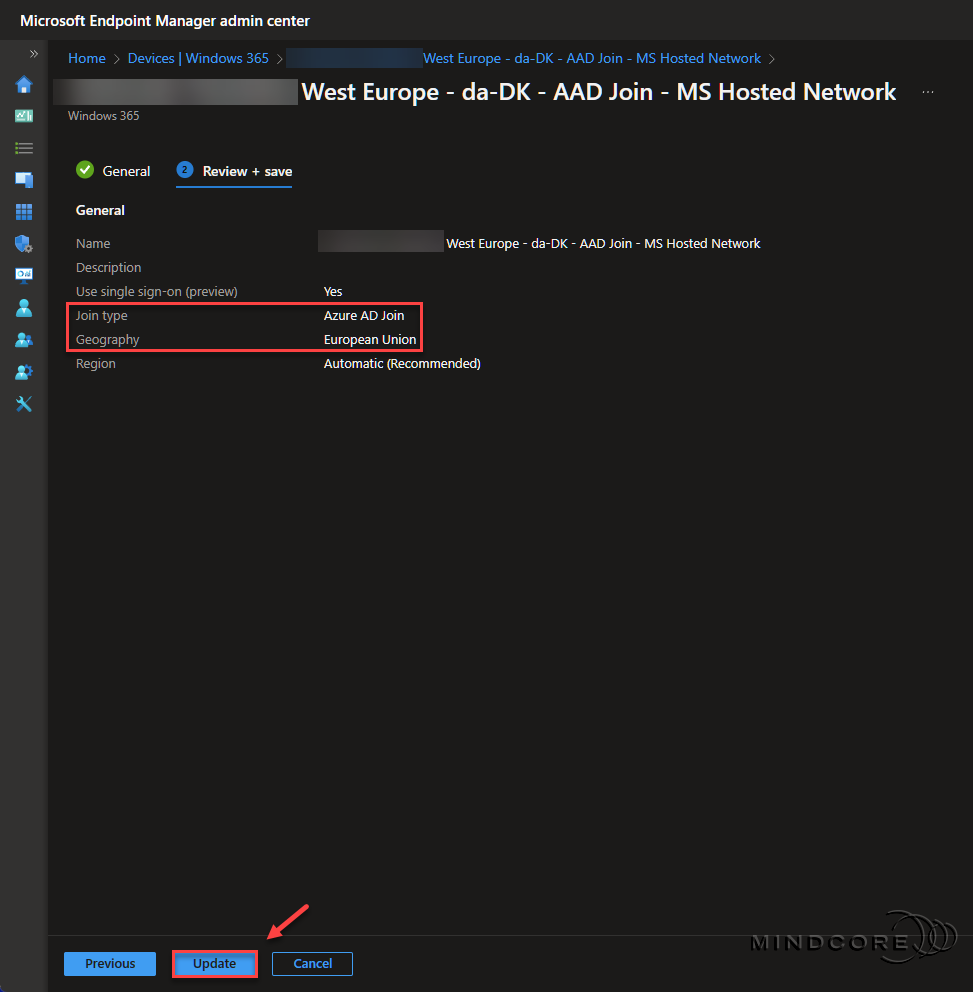
Task: Click the Tenant administration icon
Action: tap(24, 372)
